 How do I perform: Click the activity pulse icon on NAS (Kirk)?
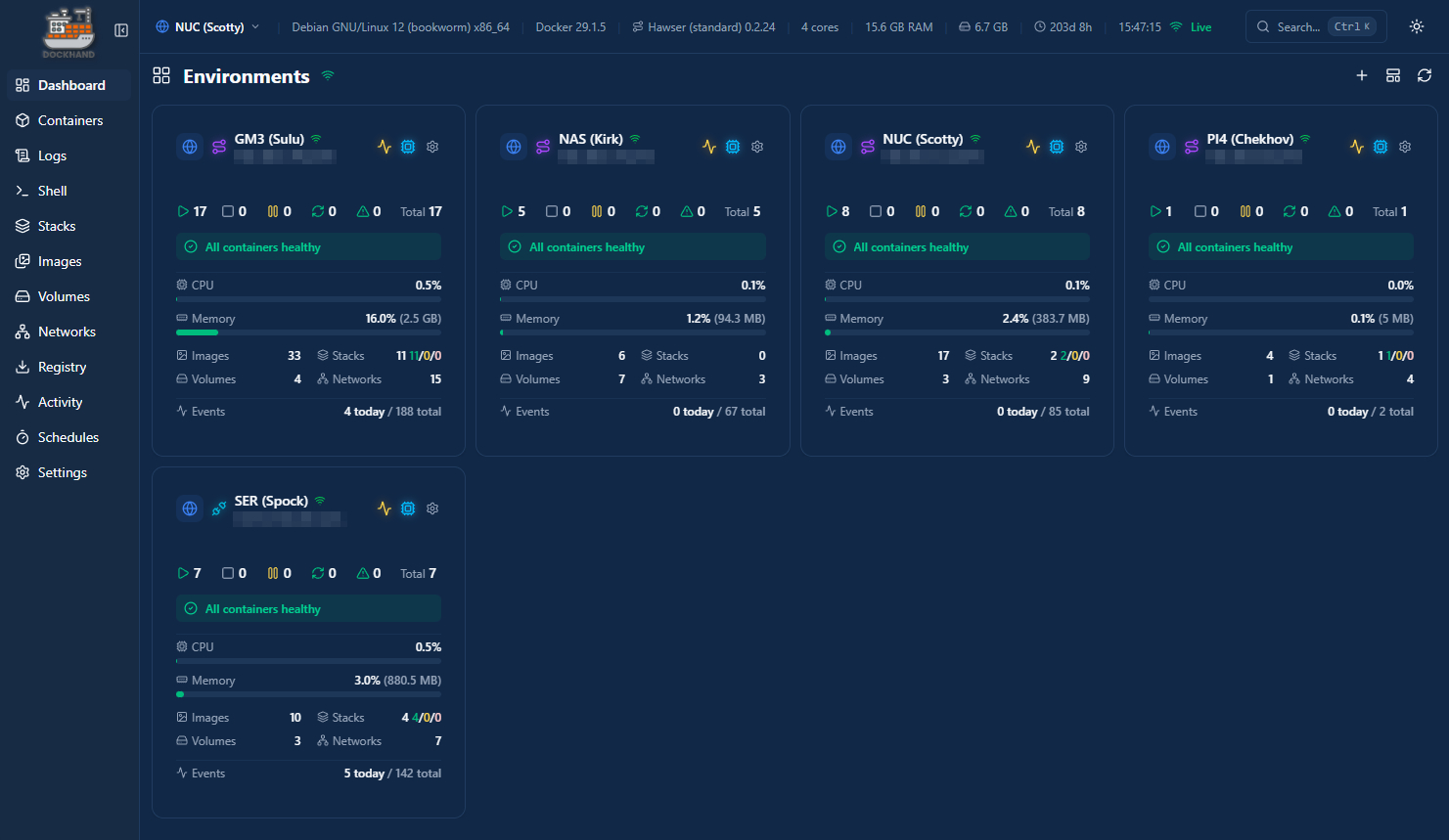click(x=709, y=147)
